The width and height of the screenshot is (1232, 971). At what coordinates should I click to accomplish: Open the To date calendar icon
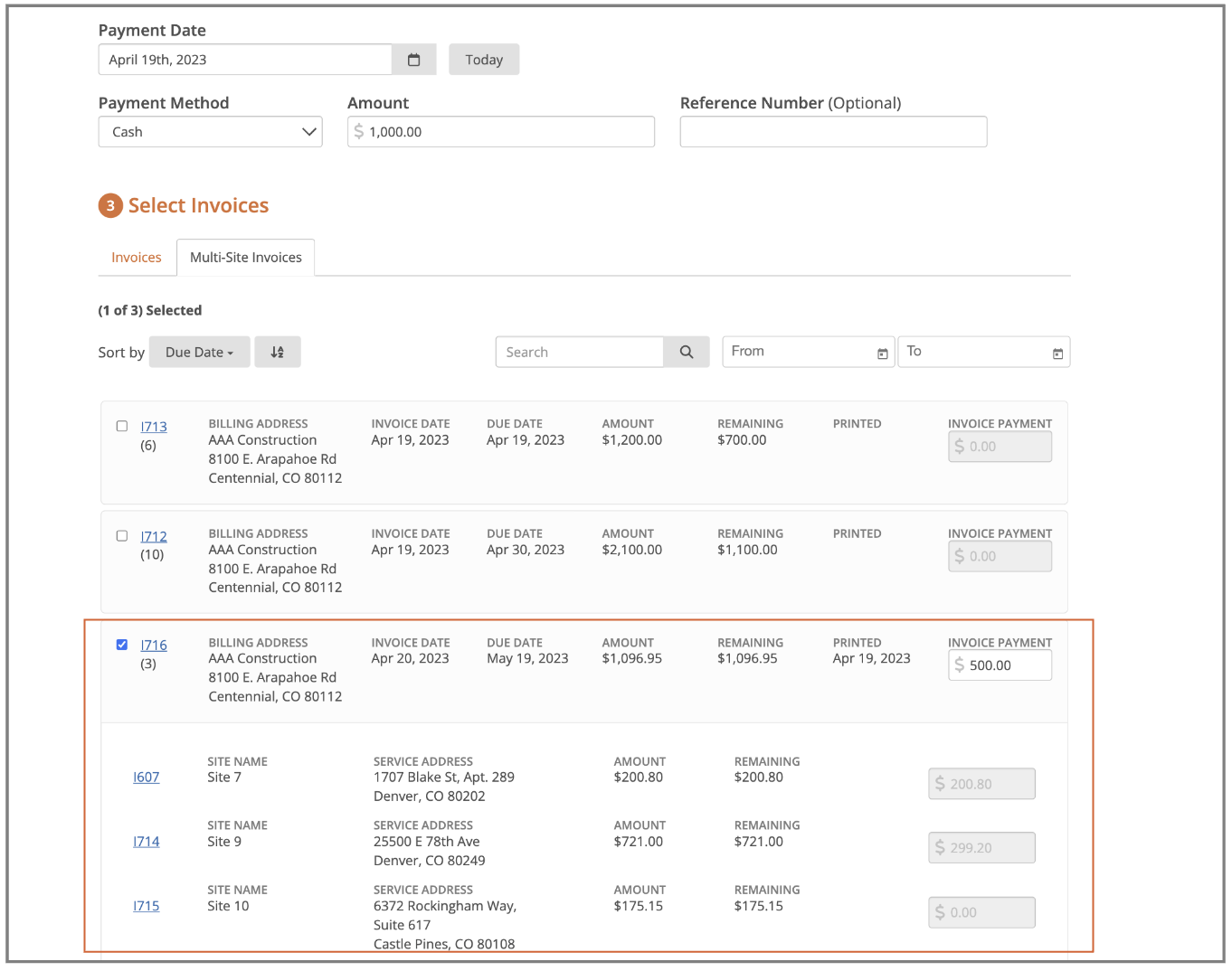[1057, 354]
